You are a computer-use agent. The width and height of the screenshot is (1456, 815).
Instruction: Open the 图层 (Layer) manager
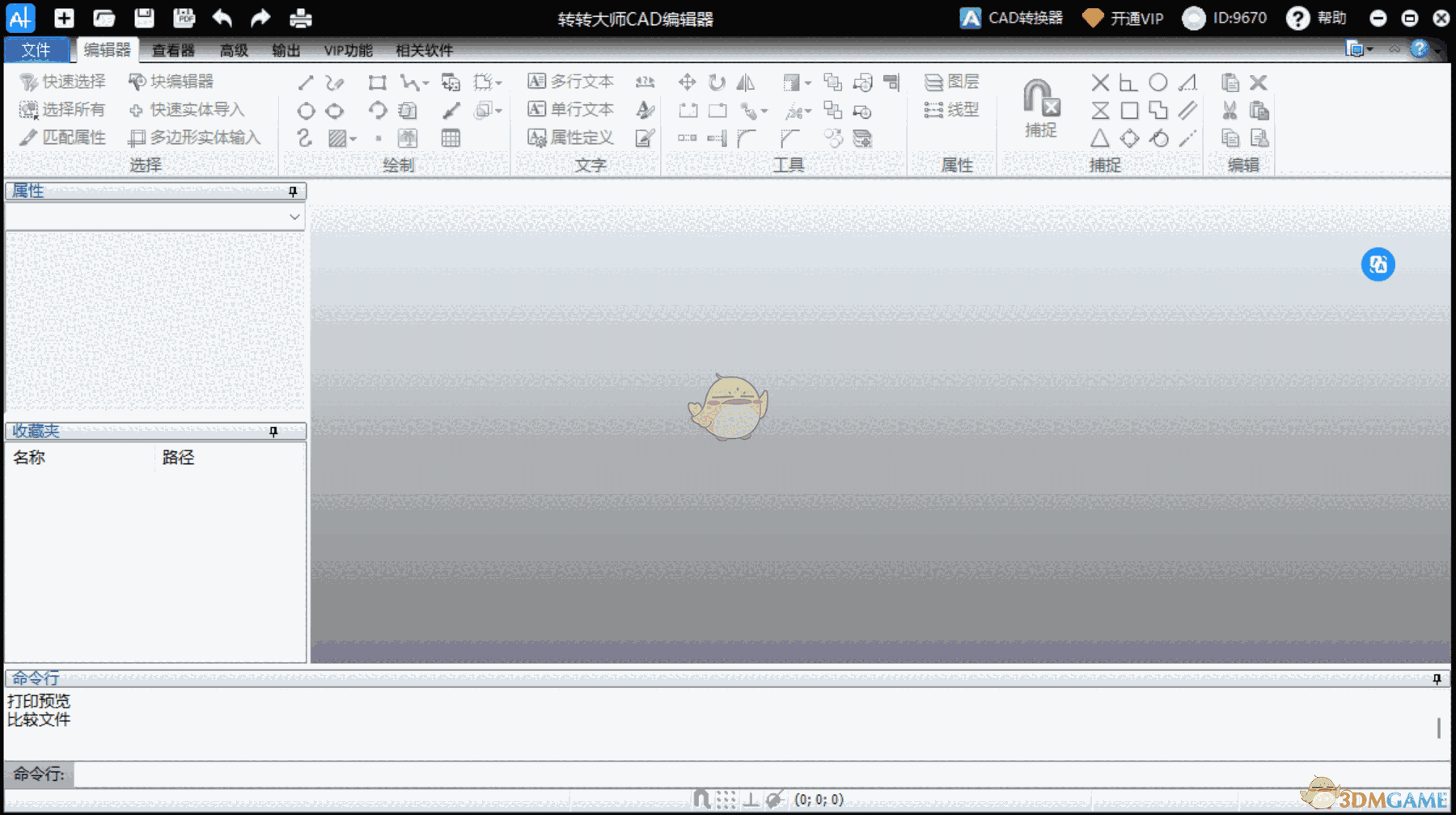pos(953,82)
